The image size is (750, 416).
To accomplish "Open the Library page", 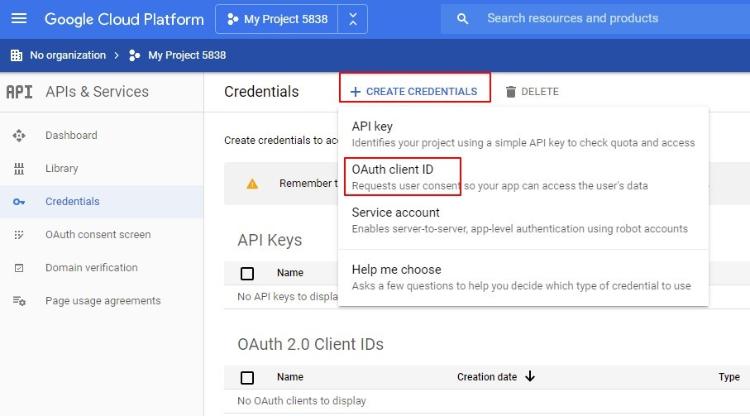I will (x=62, y=168).
